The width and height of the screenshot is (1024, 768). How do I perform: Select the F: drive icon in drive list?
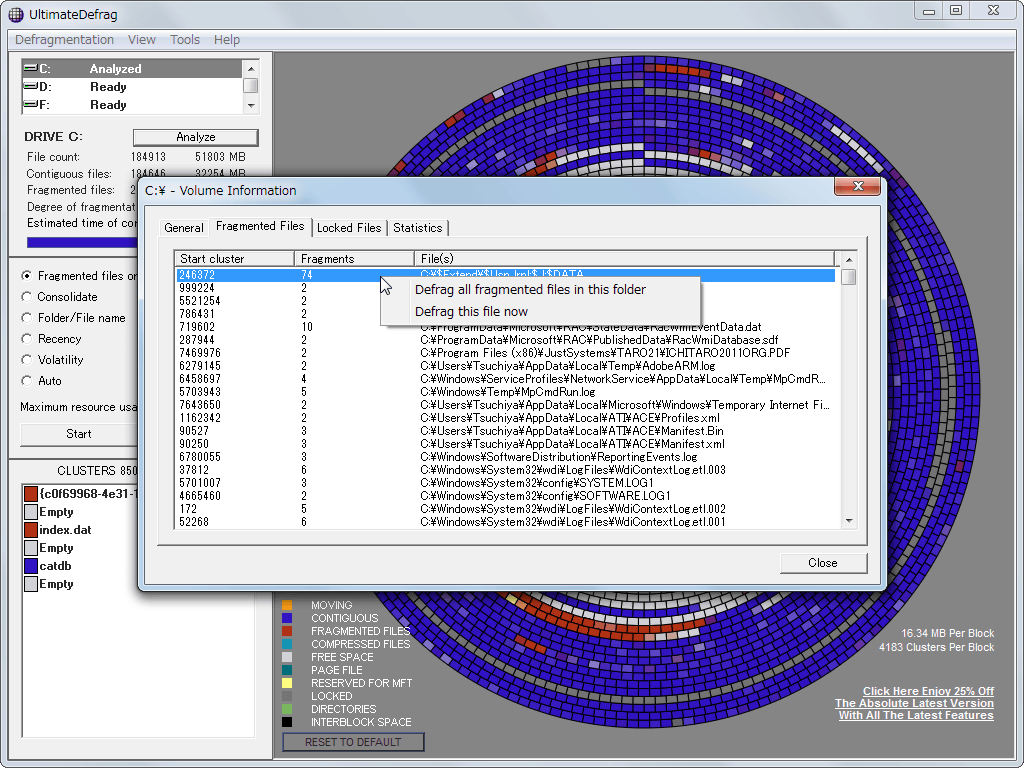pyautogui.click(x=30, y=104)
